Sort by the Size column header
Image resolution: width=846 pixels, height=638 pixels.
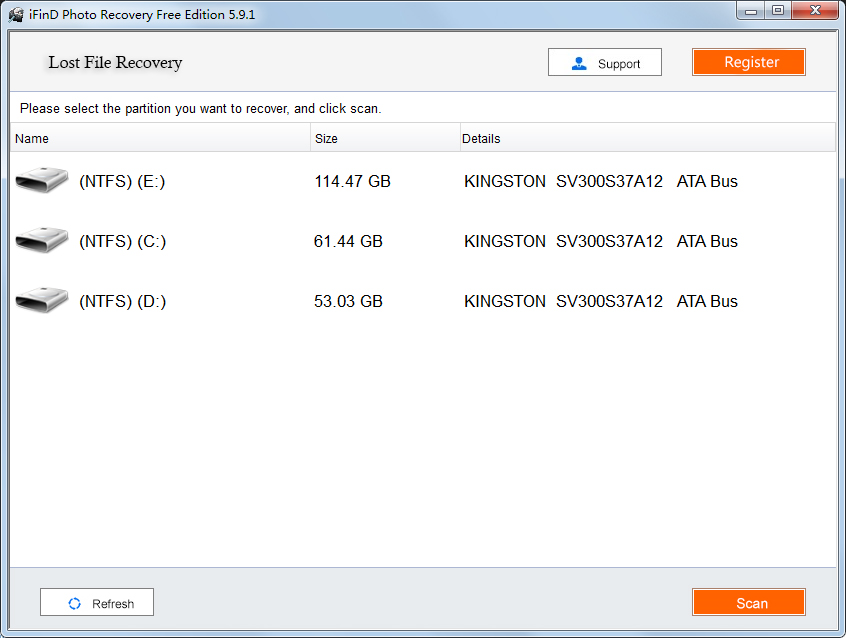[326, 139]
